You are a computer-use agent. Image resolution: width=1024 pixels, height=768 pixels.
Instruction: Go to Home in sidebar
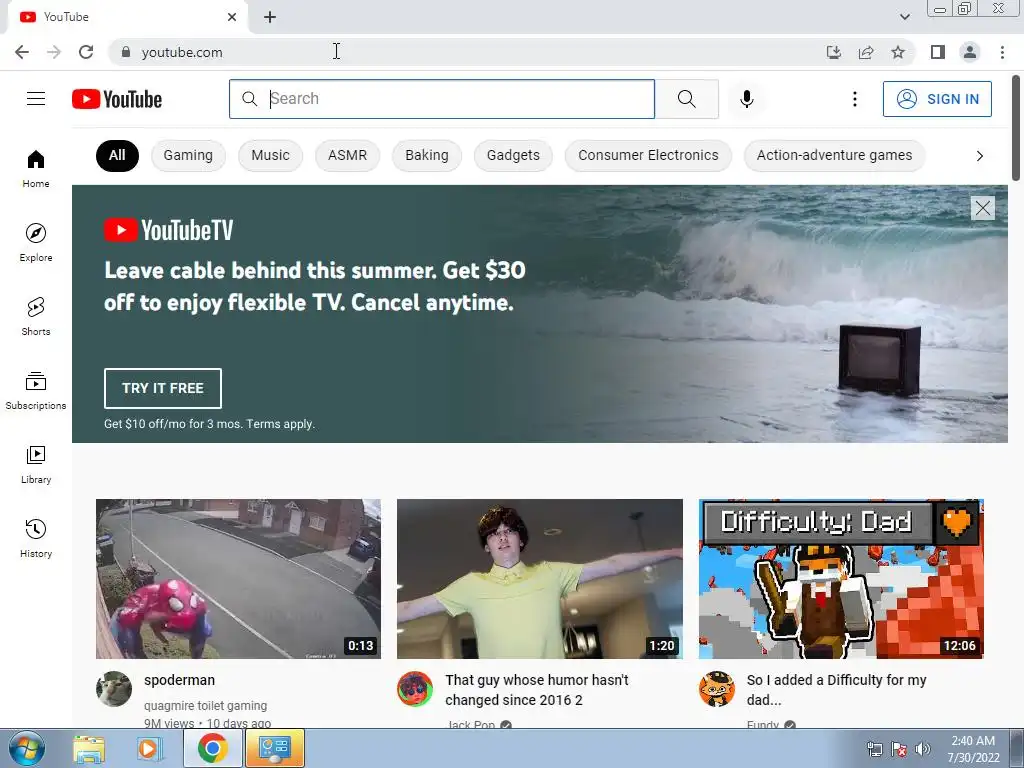tap(36, 168)
